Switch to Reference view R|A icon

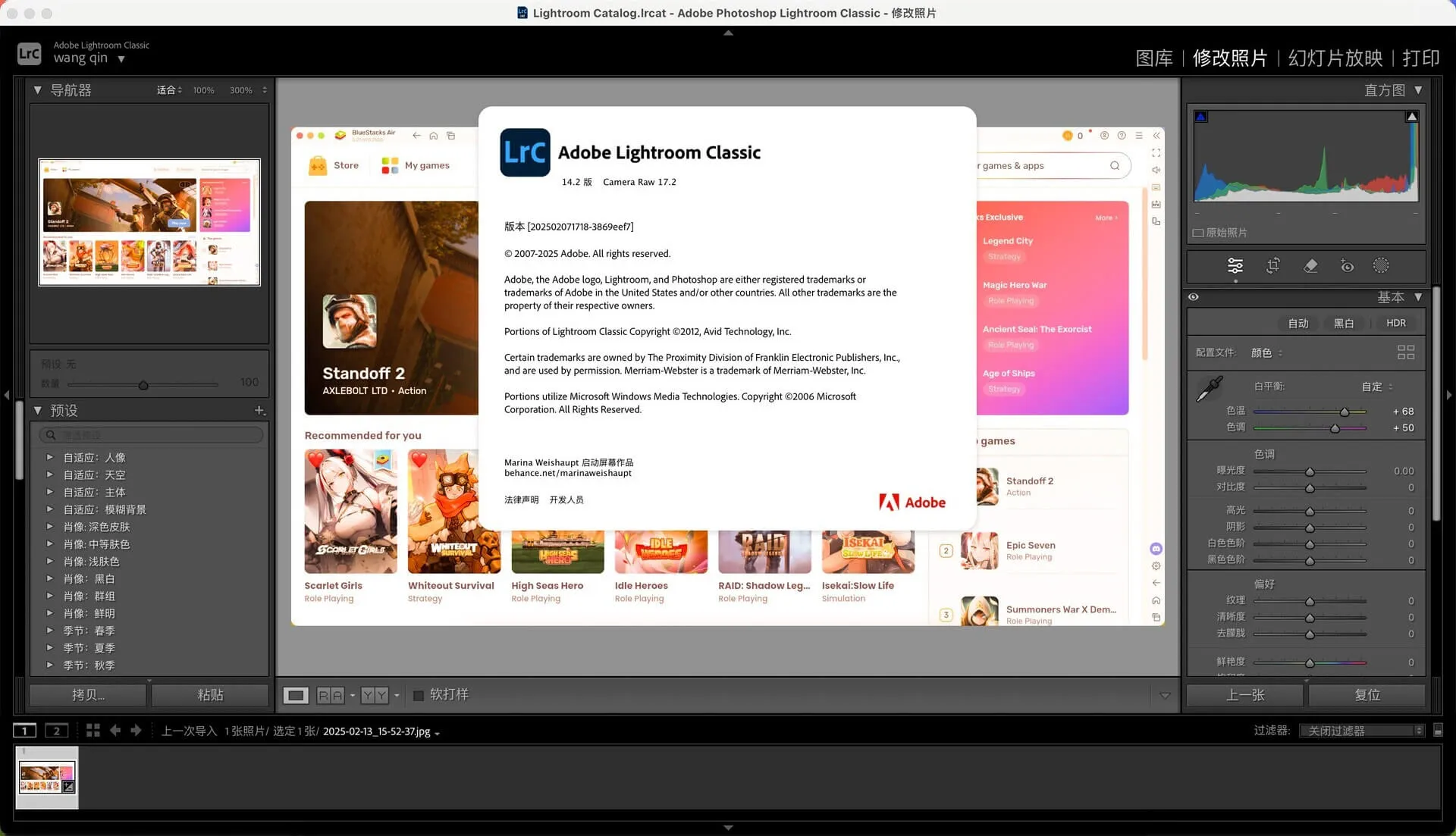pos(331,695)
